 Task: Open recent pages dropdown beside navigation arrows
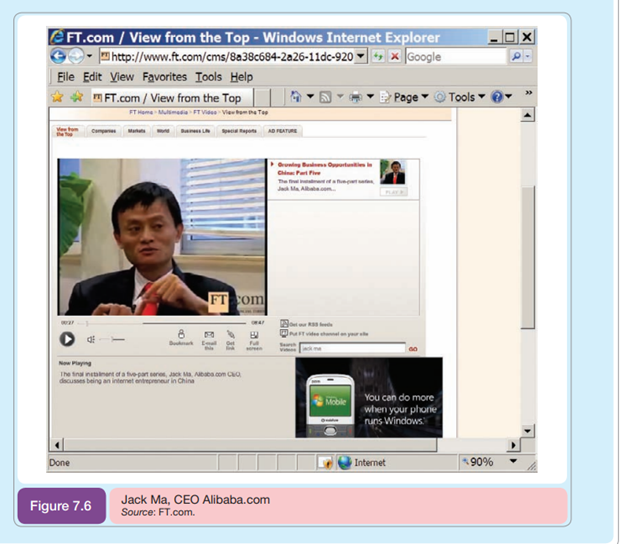point(90,56)
